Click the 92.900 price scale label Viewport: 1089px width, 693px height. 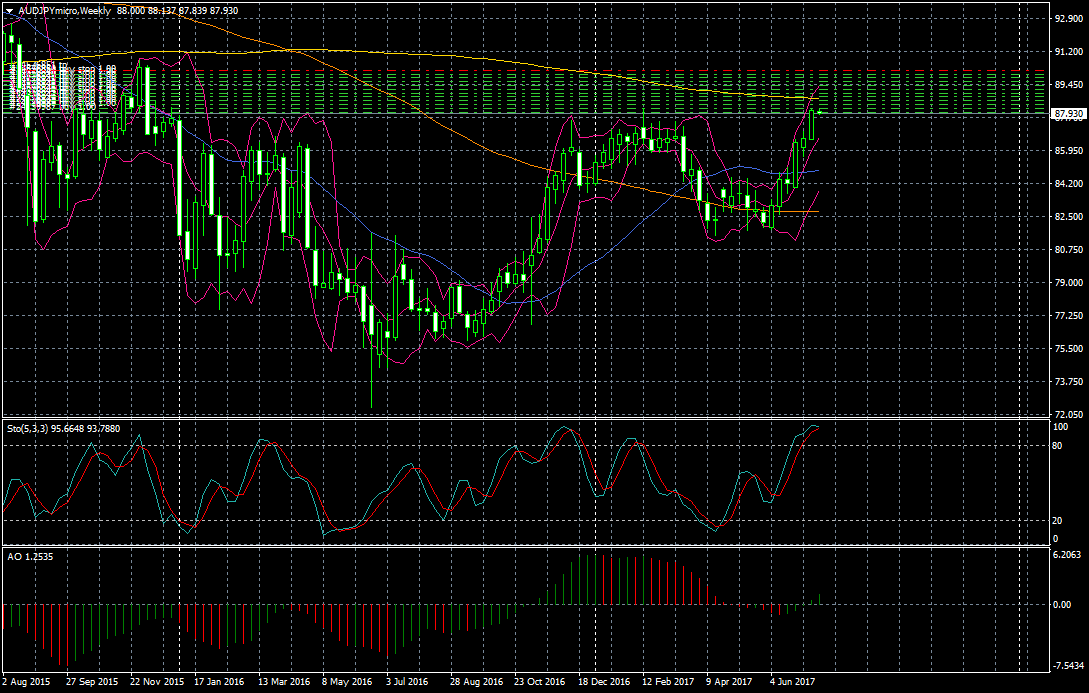pyautogui.click(x=1068, y=18)
